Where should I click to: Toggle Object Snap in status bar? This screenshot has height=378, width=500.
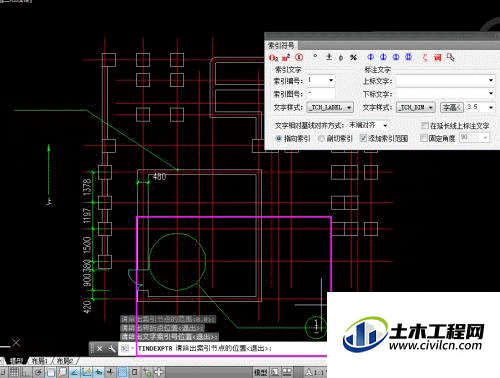pos(51,372)
